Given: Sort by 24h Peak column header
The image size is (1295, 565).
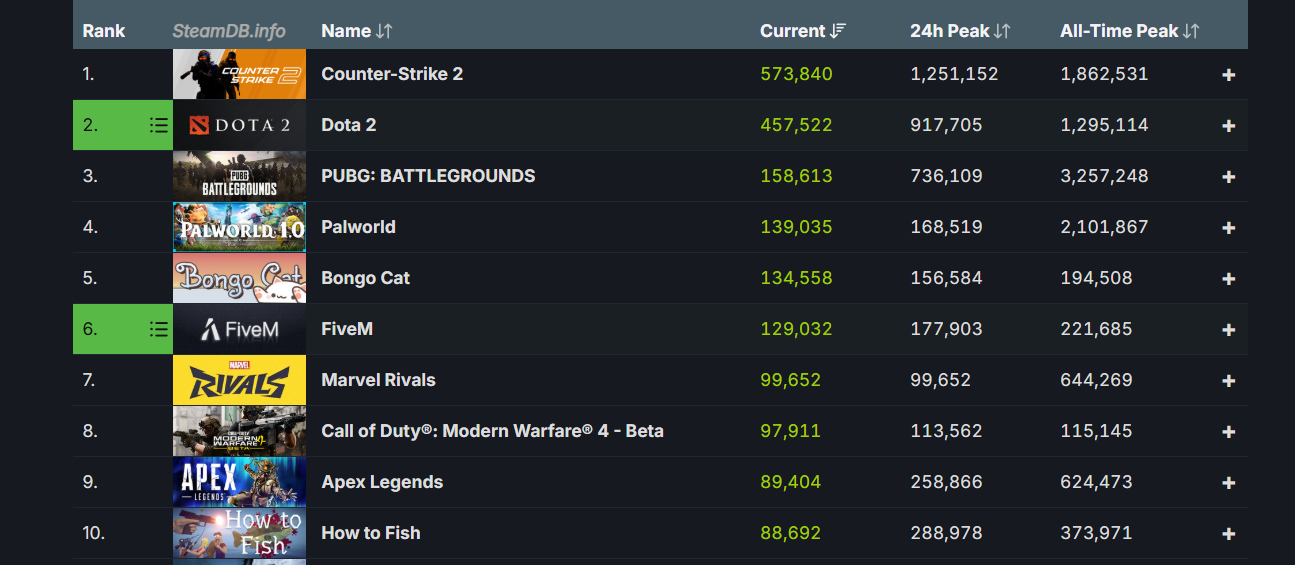Looking at the screenshot, I should [960, 31].
